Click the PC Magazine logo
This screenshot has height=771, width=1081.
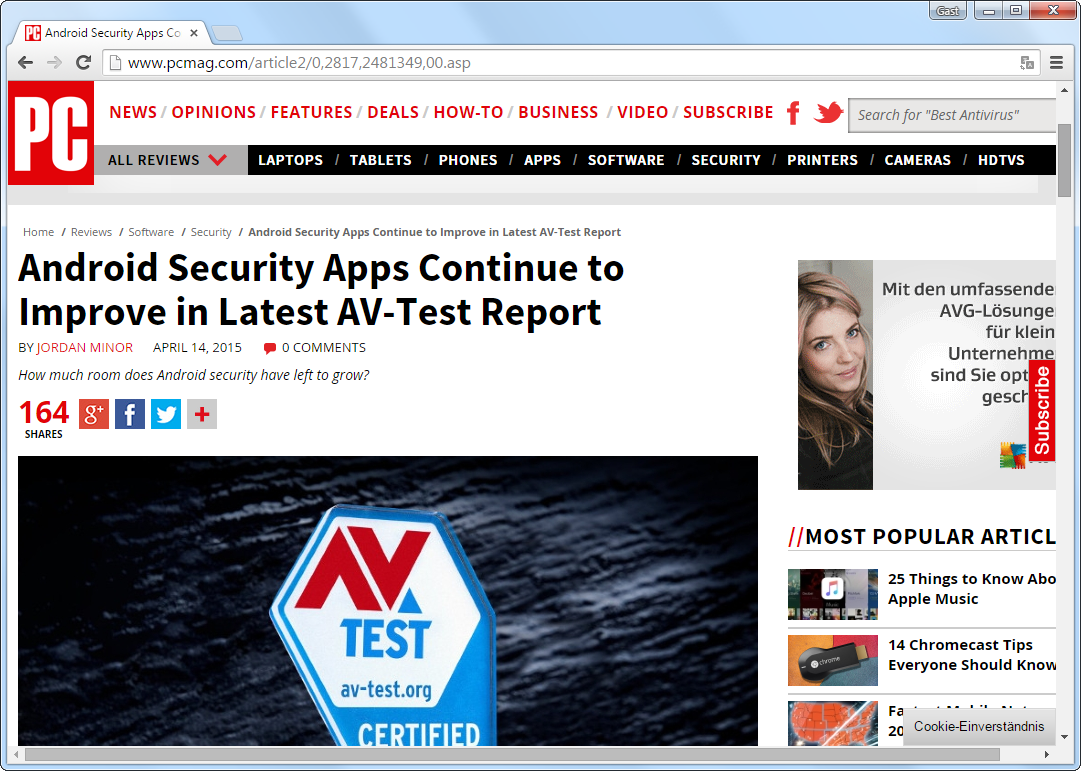click(x=48, y=133)
